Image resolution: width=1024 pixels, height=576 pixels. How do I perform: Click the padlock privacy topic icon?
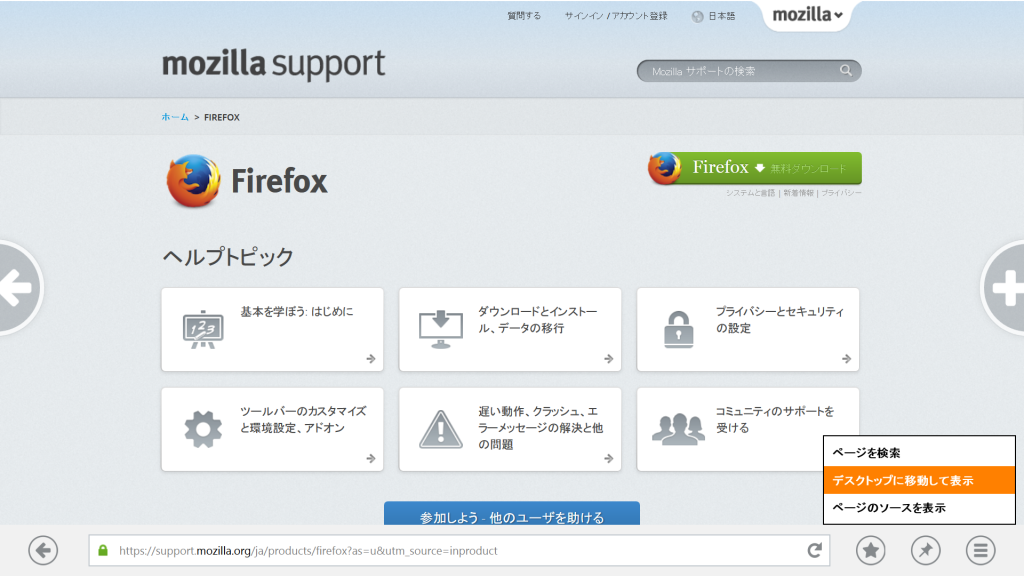coord(679,329)
